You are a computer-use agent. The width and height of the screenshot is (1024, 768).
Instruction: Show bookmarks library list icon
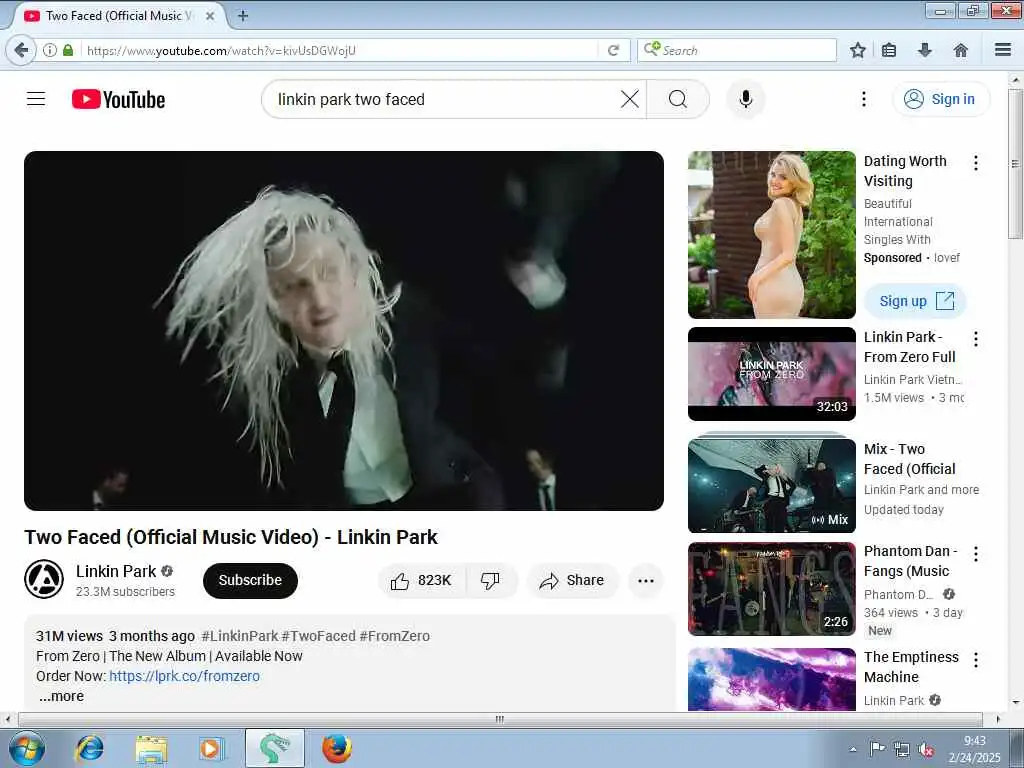pos(889,50)
